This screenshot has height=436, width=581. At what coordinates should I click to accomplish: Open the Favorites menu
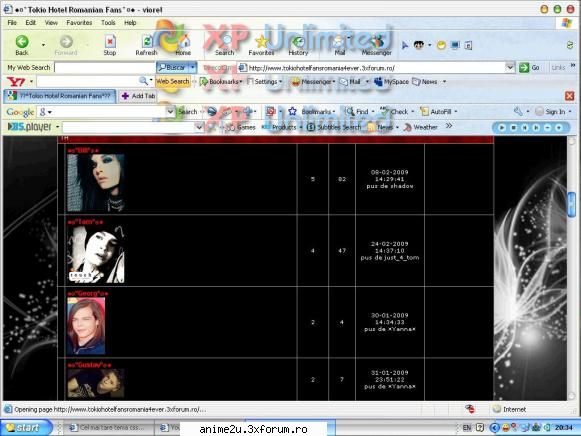click(79, 23)
